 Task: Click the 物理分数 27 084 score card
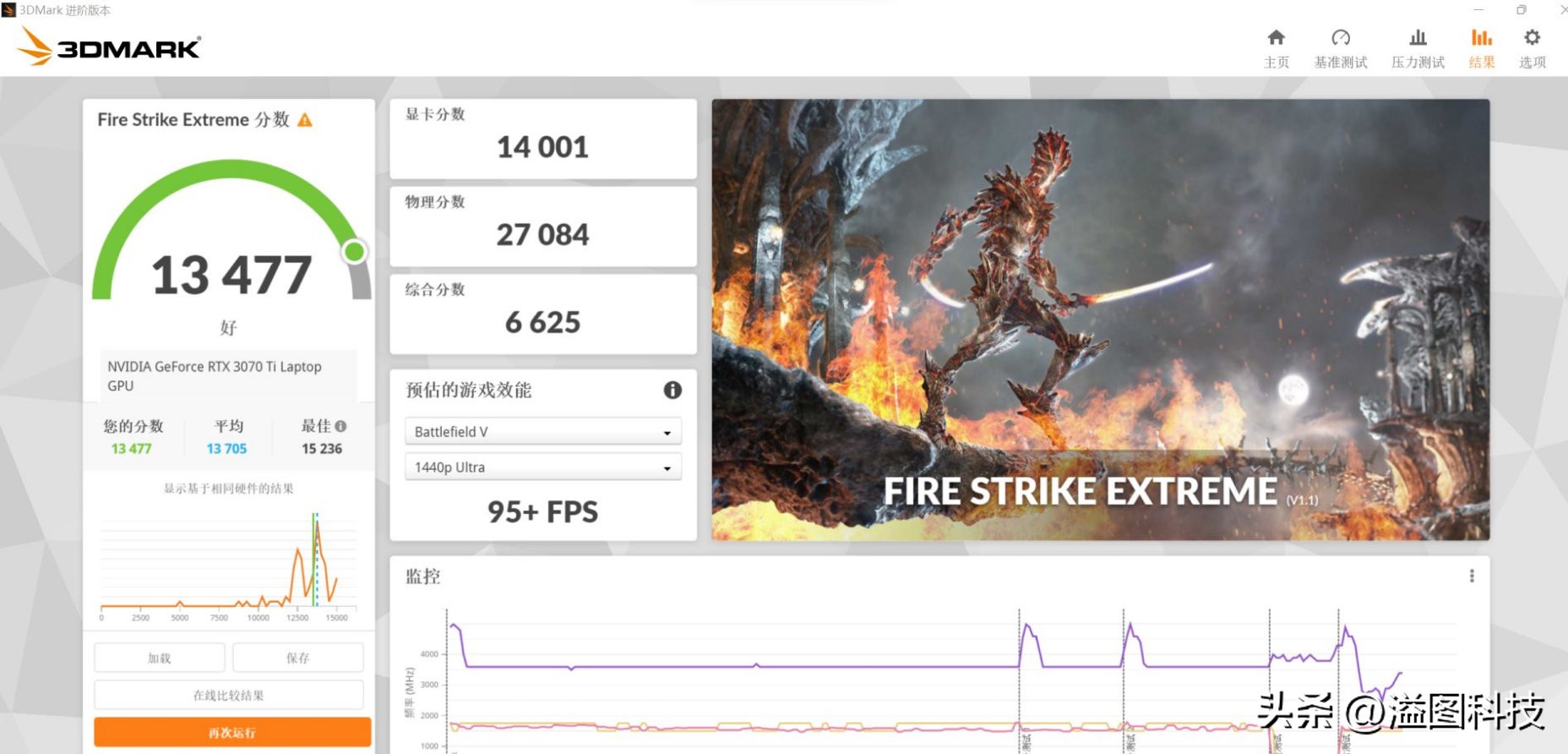click(x=542, y=227)
